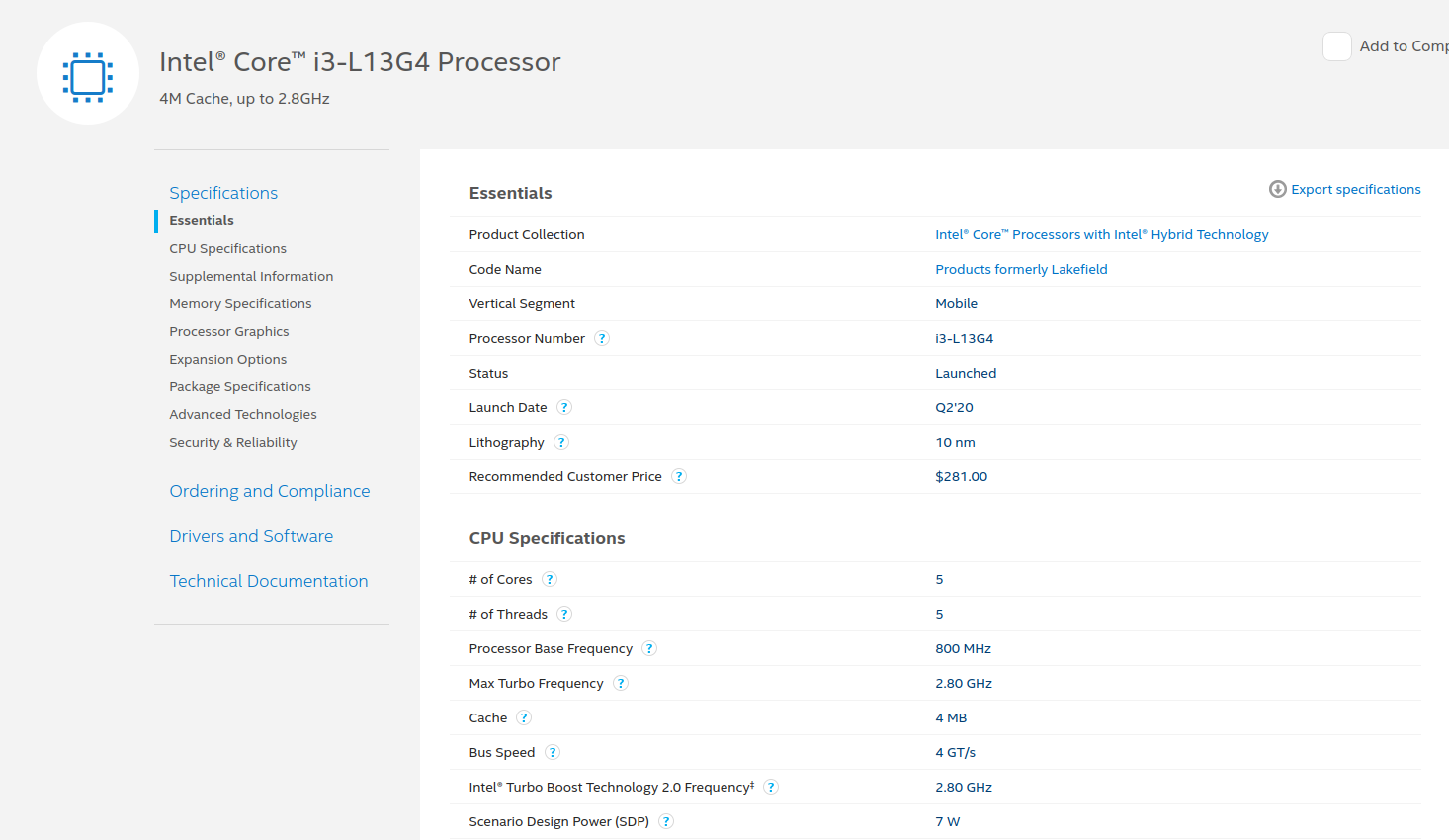Go to Security & Reliability section
Image resolution: width=1449 pixels, height=840 pixels.
232,442
